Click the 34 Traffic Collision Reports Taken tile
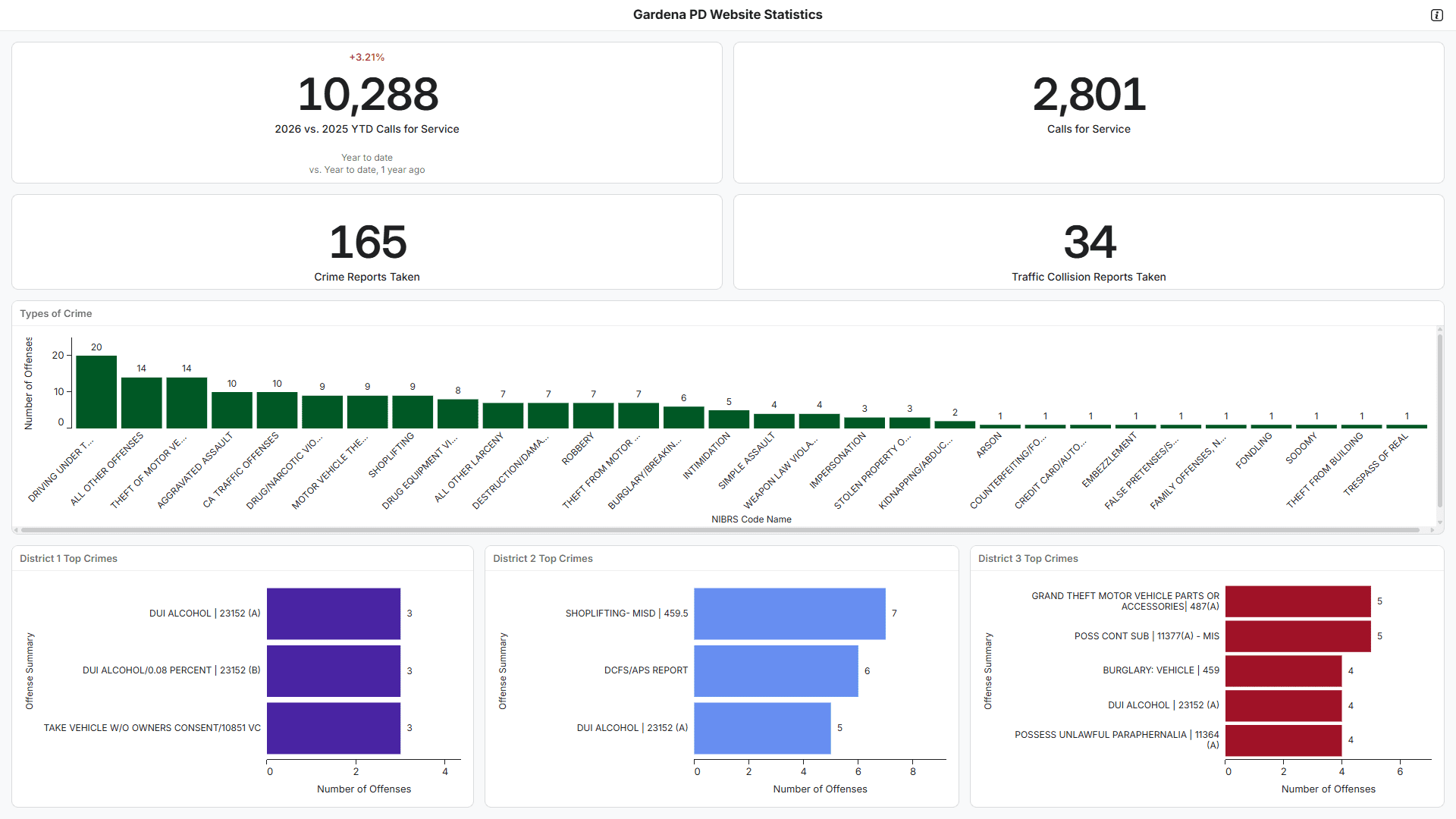 coord(1089,243)
